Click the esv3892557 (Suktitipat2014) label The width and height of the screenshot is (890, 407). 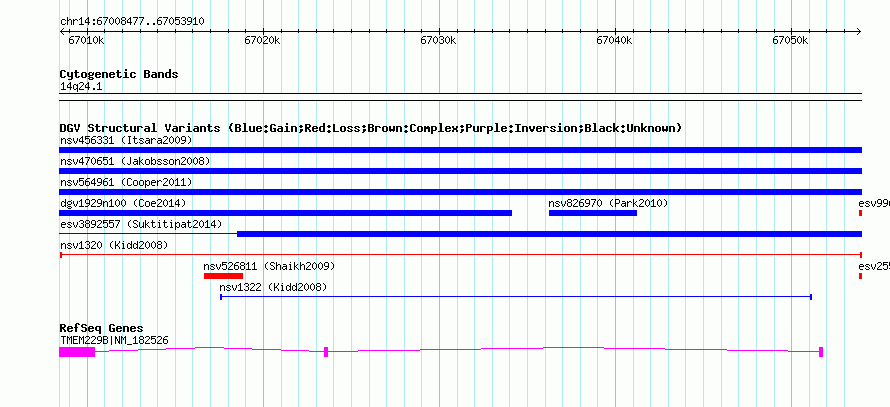pos(141,224)
